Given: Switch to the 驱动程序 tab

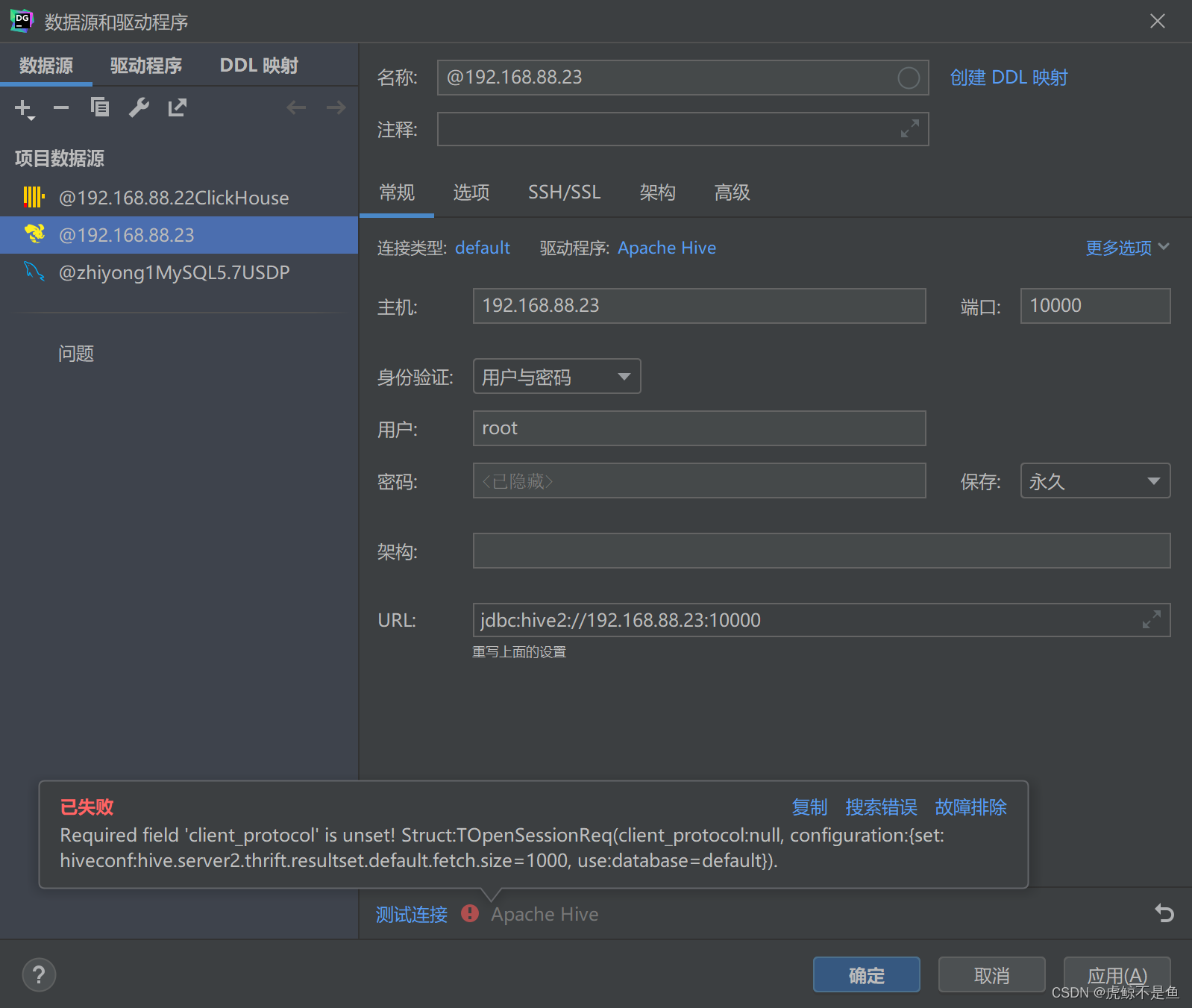Looking at the screenshot, I should tap(146, 66).
